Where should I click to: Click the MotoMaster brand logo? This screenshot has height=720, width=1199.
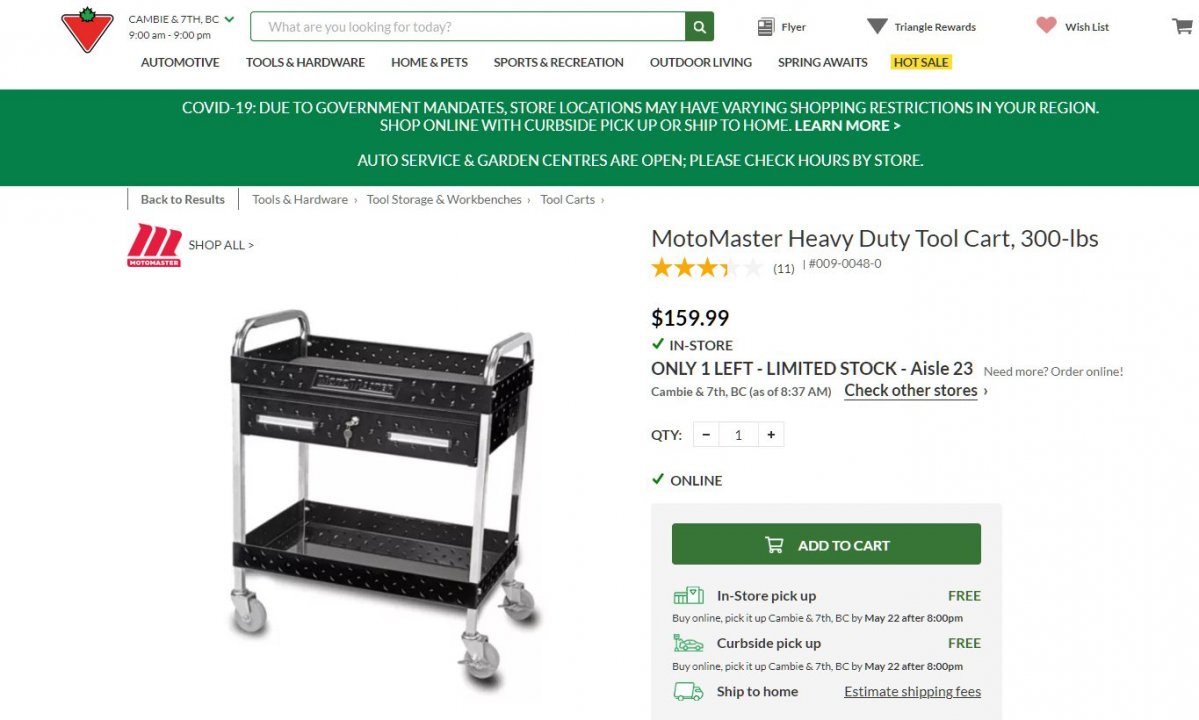point(153,244)
